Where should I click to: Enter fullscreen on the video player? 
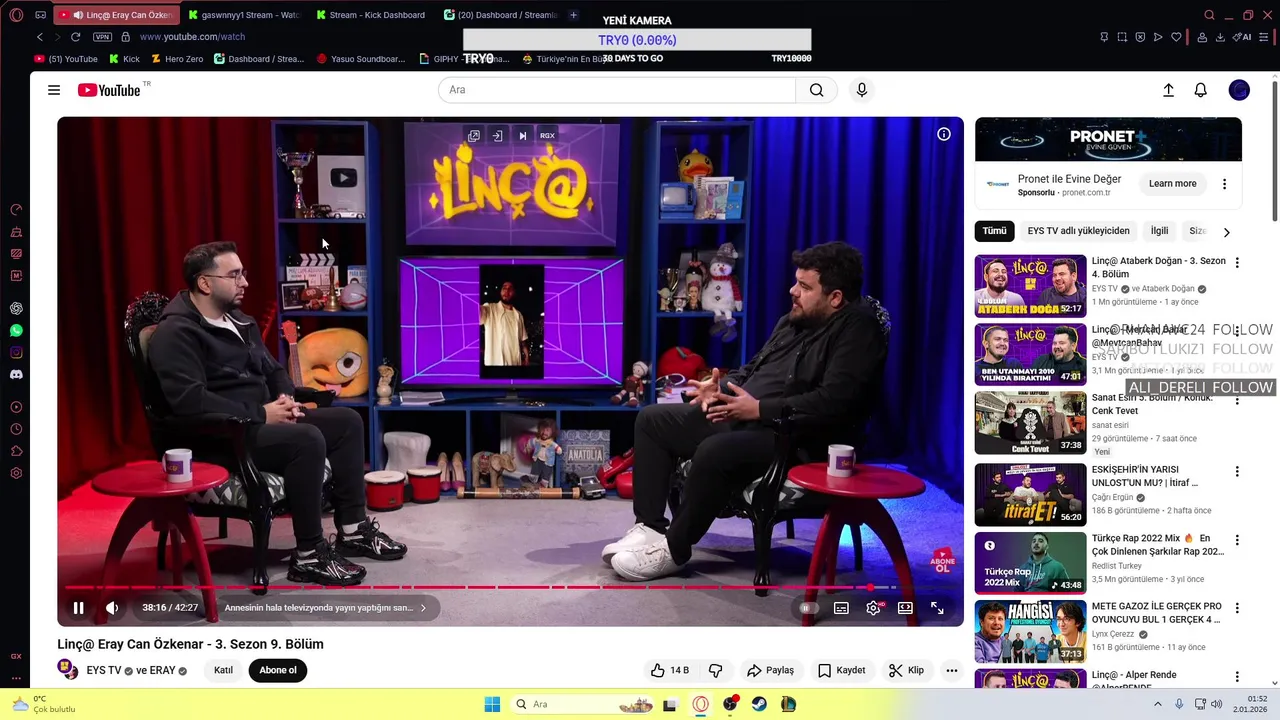[x=937, y=608]
